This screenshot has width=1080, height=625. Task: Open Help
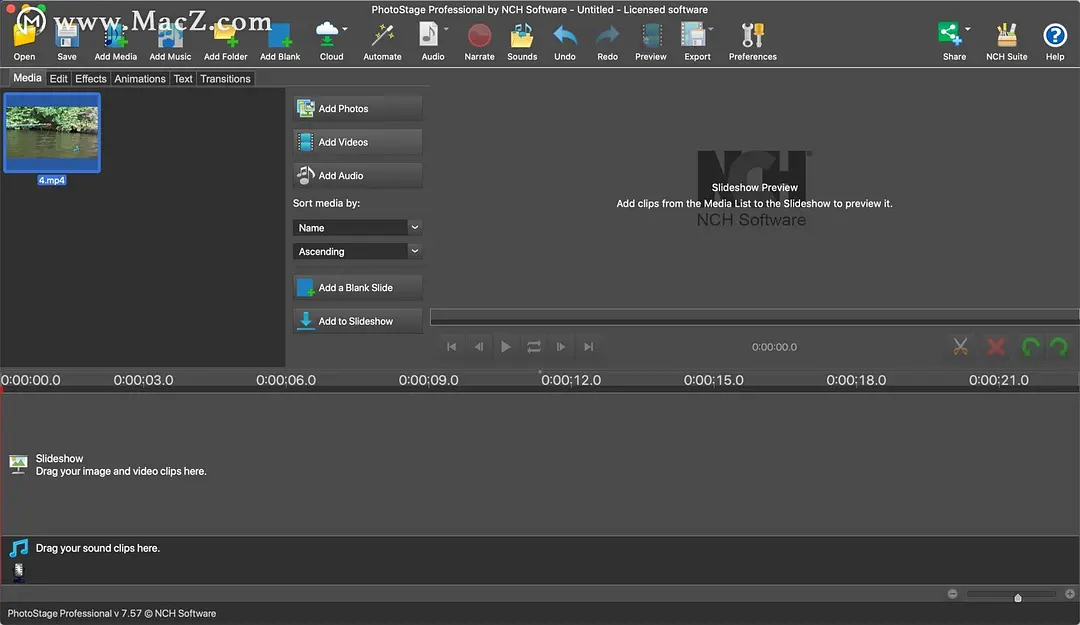1055,35
